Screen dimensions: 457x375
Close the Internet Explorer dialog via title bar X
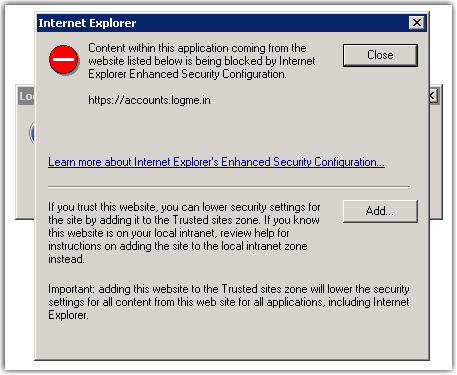[x=417, y=23]
